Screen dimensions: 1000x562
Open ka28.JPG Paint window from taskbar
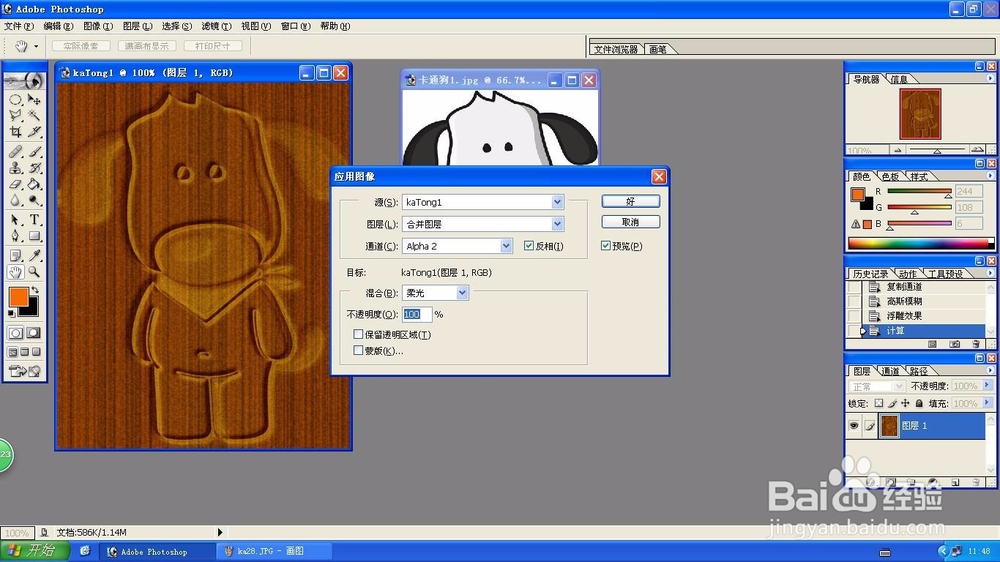point(274,551)
